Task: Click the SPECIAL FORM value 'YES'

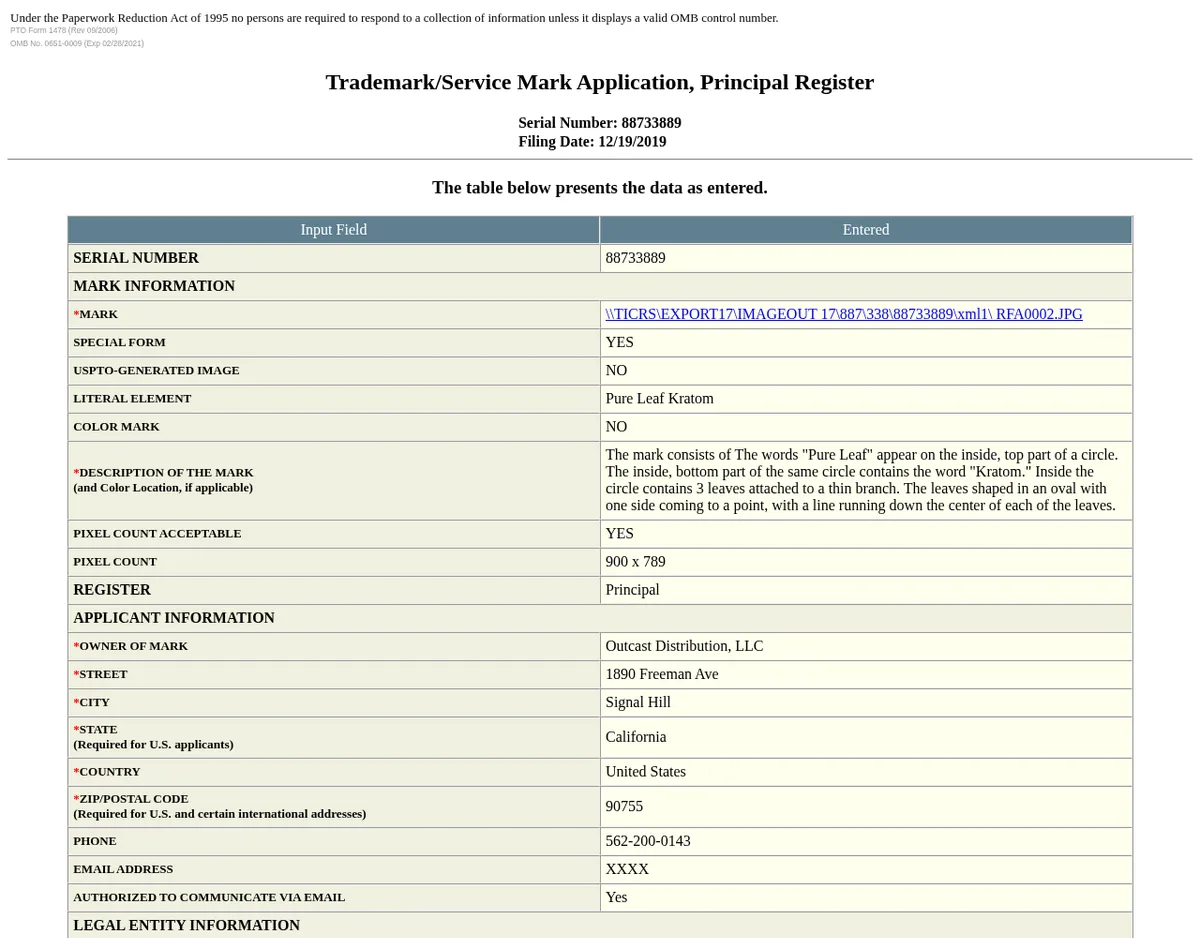Action: coord(619,342)
